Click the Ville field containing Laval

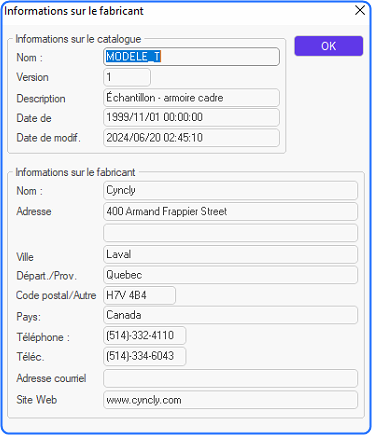230,254
